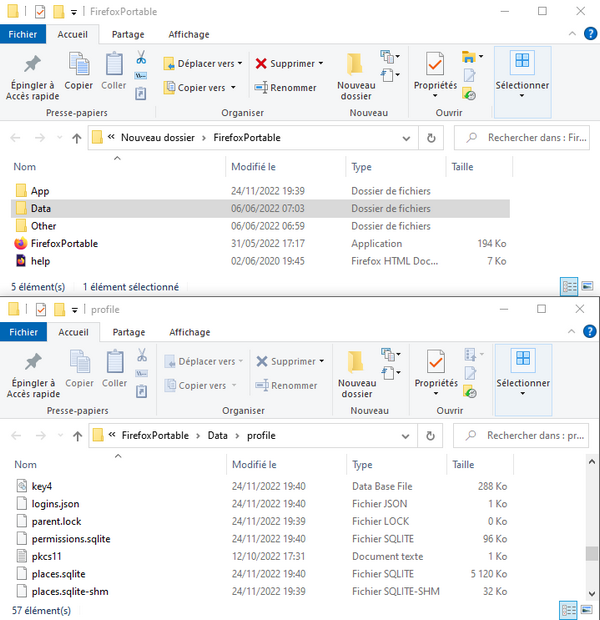This screenshot has height=620, width=600.
Task: Expand Copier vers dropdown in FirefoxPortable window
Action: coord(233,87)
